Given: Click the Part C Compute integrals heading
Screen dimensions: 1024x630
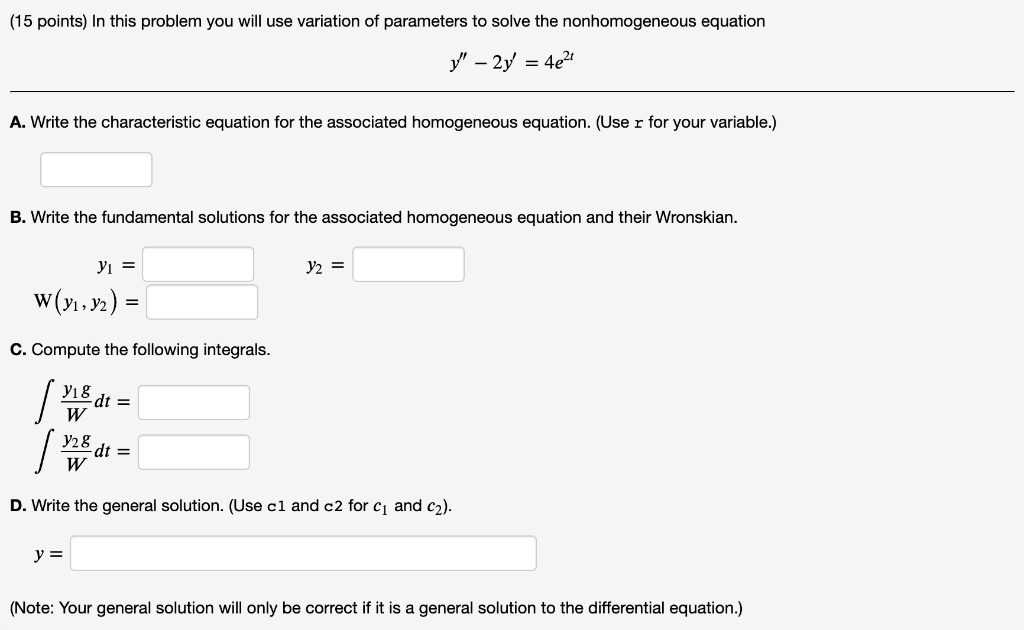Looking at the screenshot, I should click(x=140, y=349).
